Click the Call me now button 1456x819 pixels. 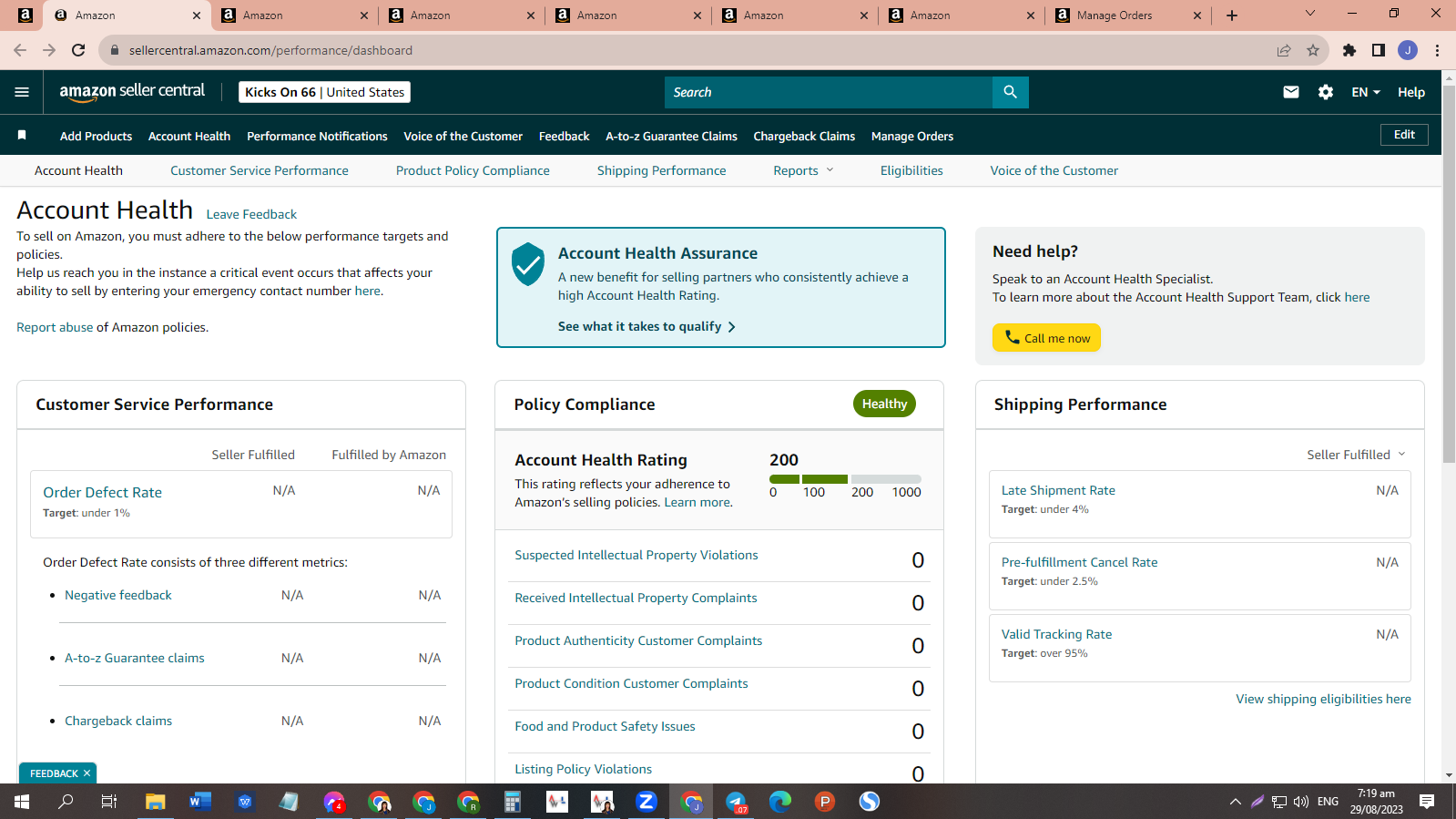[x=1046, y=338]
